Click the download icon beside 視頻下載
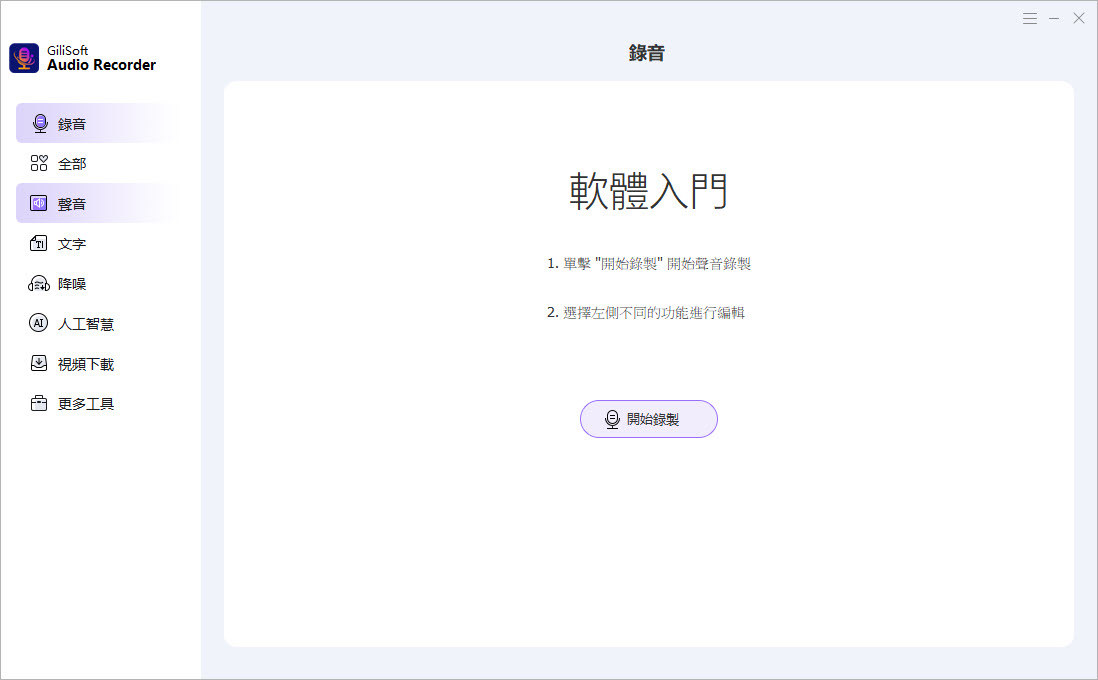The image size is (1098, 680). coord(39,363)
